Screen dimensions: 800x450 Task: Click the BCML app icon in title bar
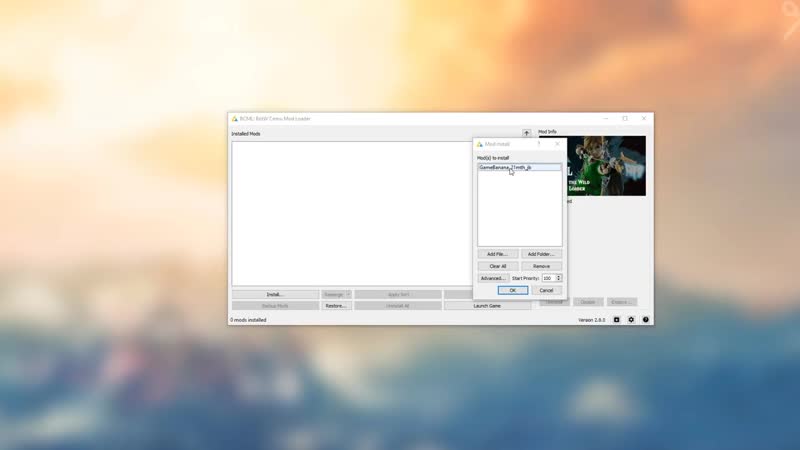(235, 118)
